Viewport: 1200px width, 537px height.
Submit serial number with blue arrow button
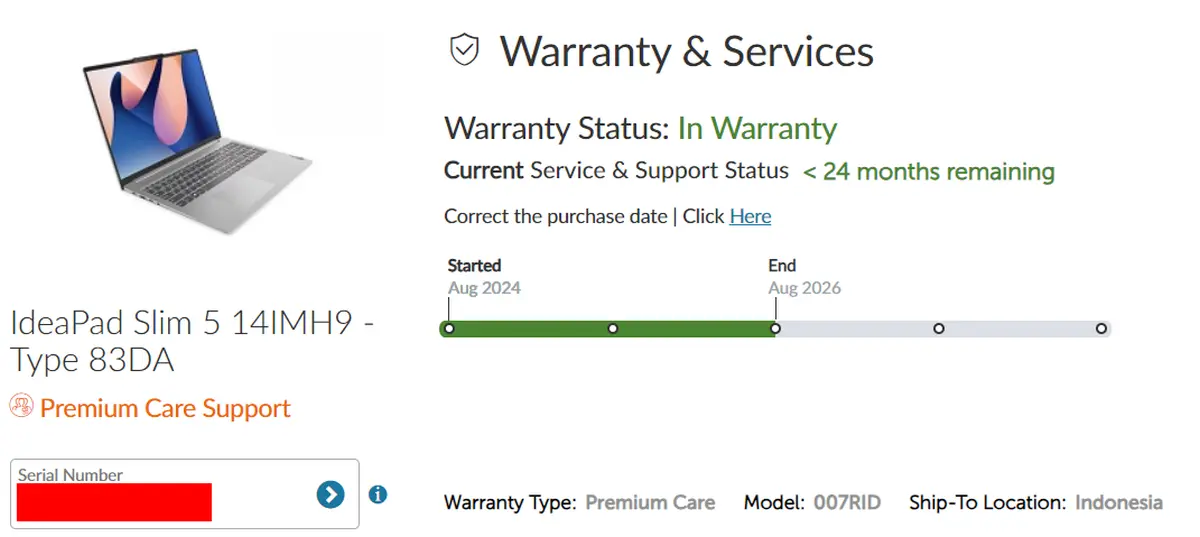click(330, 493)
